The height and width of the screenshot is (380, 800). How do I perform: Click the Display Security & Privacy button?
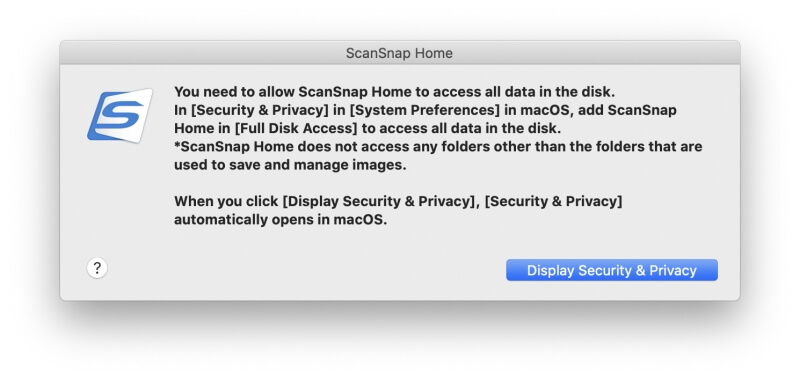(x=612, y=270)
